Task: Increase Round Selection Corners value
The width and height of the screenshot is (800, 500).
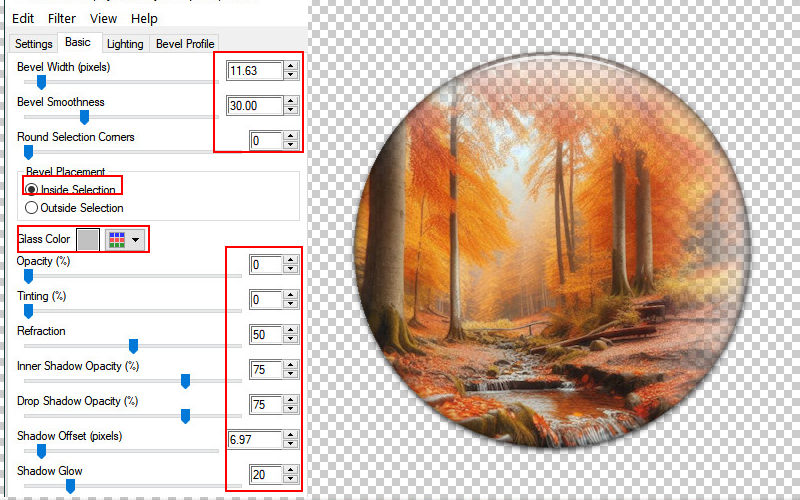Action: coord(290,136)
